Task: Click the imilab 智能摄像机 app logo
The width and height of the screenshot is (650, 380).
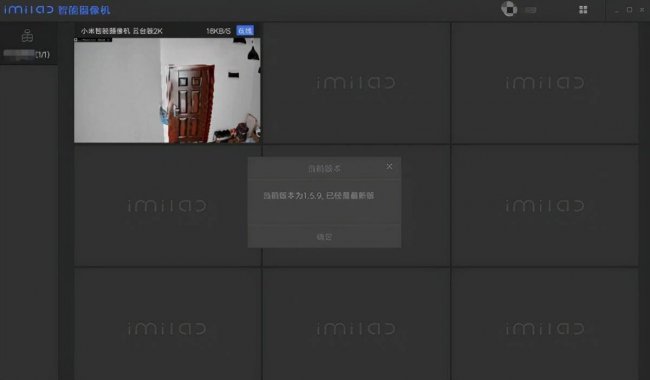Action: (57, 10)
